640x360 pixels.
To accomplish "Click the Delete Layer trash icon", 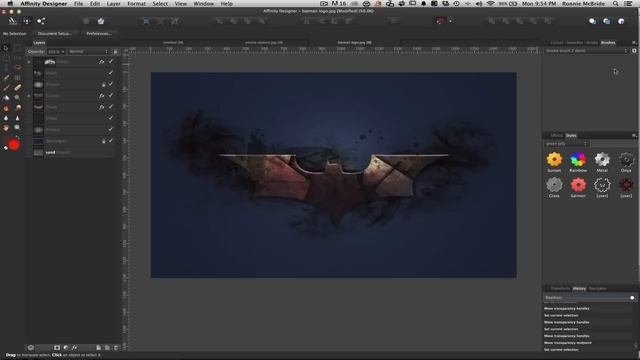I will point(116,348).
